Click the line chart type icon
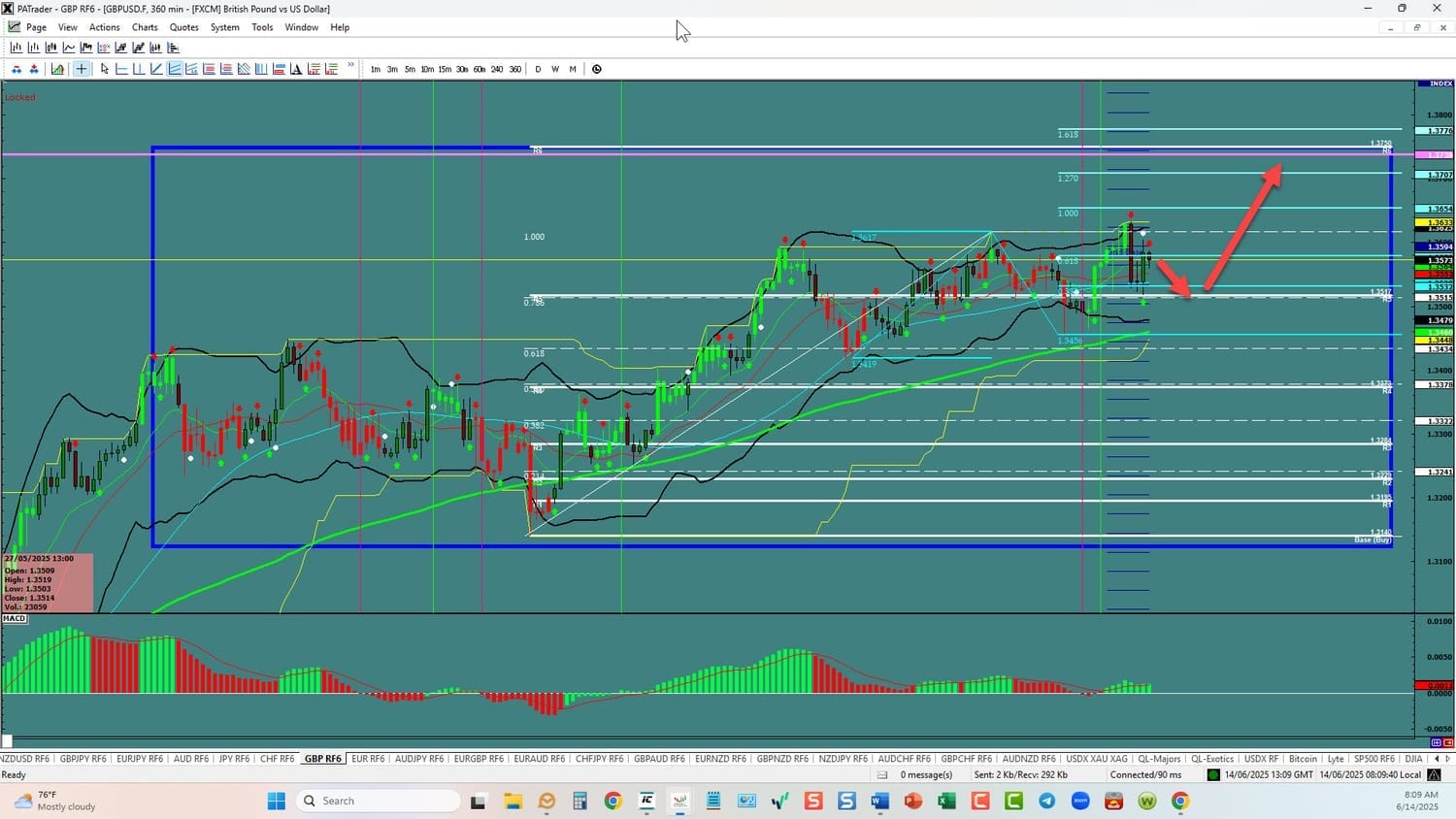This screenshot has height=819, width=1456. [69, 48]
